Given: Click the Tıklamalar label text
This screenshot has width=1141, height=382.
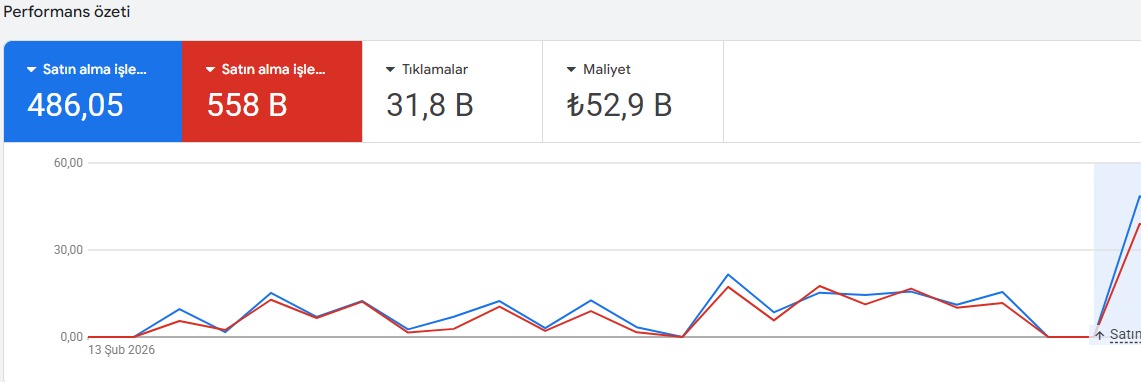Looking at the screenshot, I should pos(435,70).
